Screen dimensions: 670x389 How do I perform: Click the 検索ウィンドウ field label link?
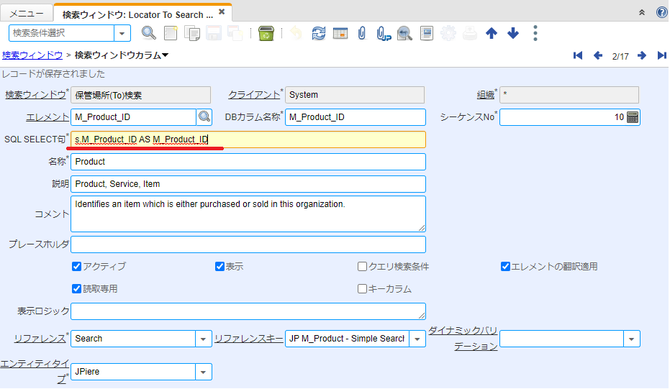coord(35,95)
